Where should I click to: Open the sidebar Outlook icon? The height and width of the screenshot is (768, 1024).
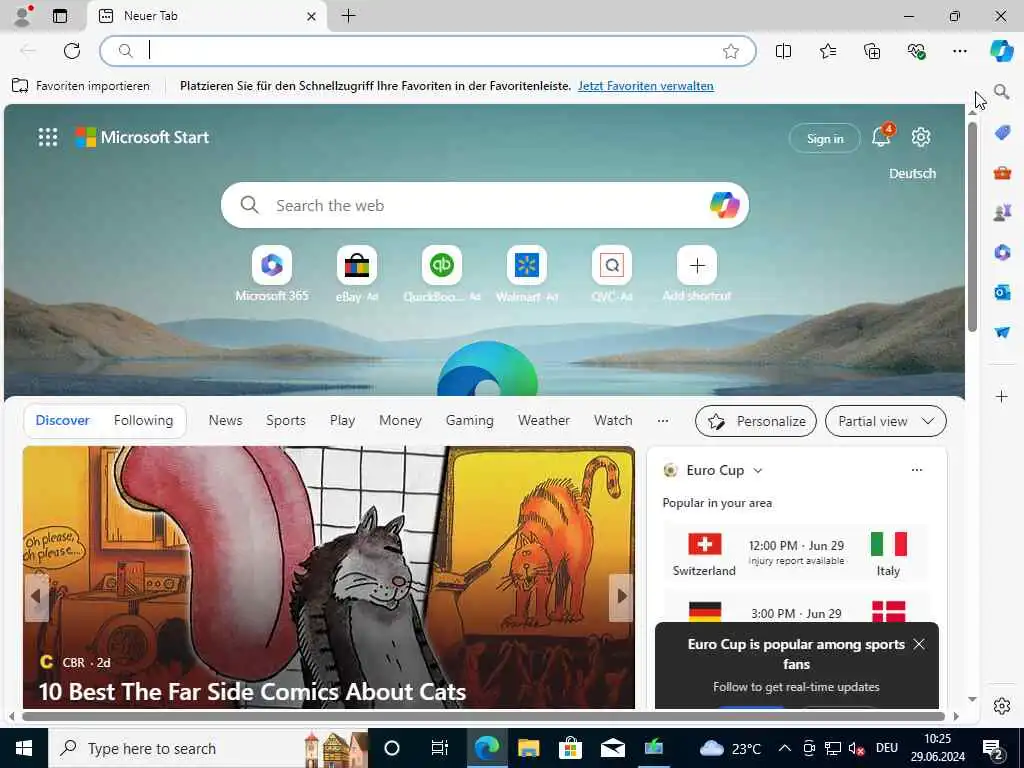pos(1002,292)
